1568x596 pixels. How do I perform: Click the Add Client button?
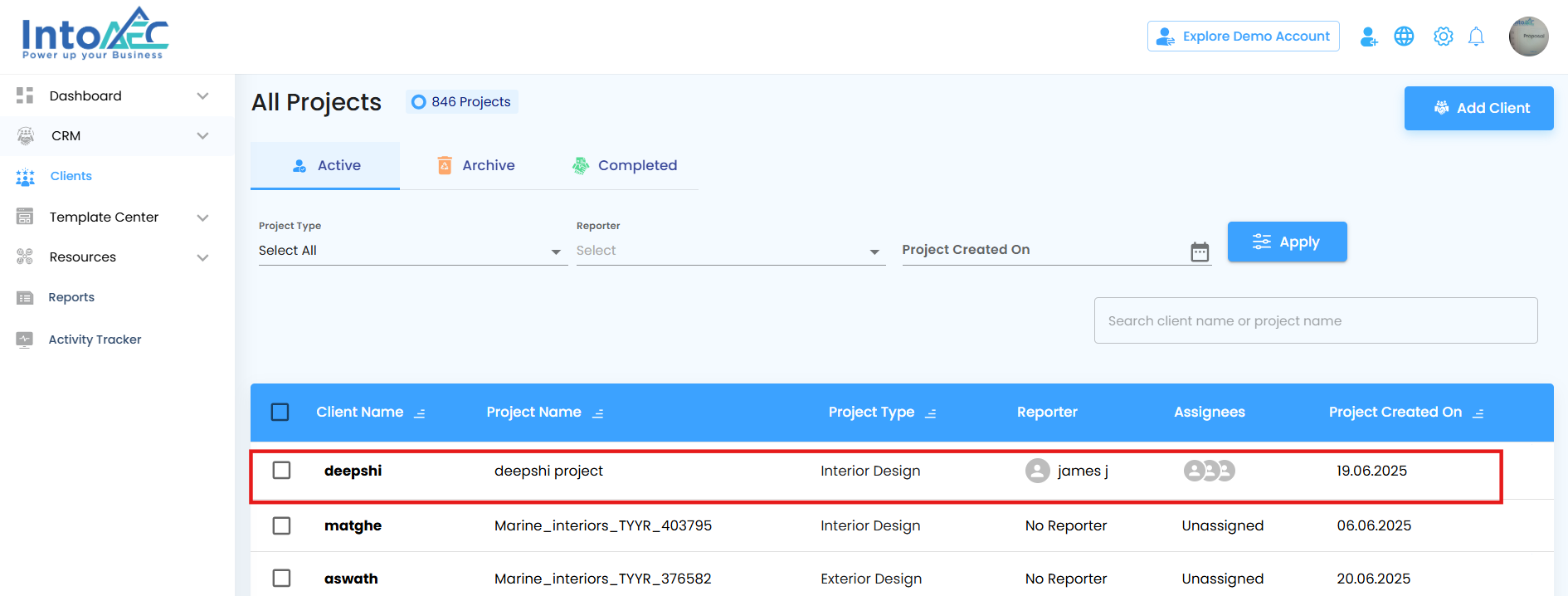pyautogui.click(x=1478, y=108)
